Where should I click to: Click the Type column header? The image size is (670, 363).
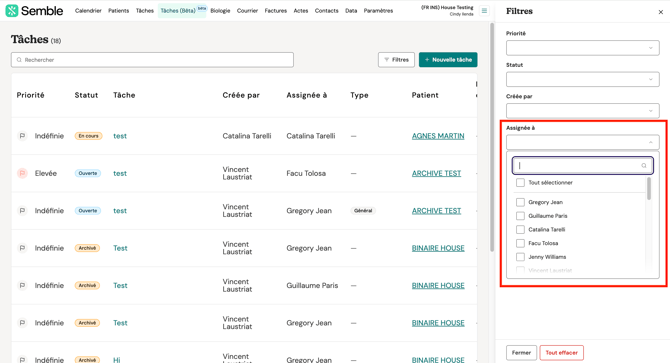[359, 95]
